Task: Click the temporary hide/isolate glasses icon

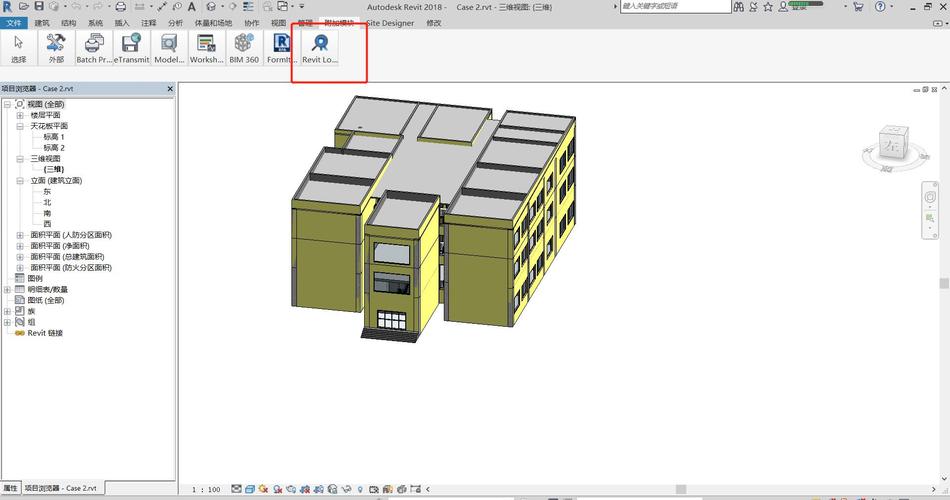Action: (347, 488)
